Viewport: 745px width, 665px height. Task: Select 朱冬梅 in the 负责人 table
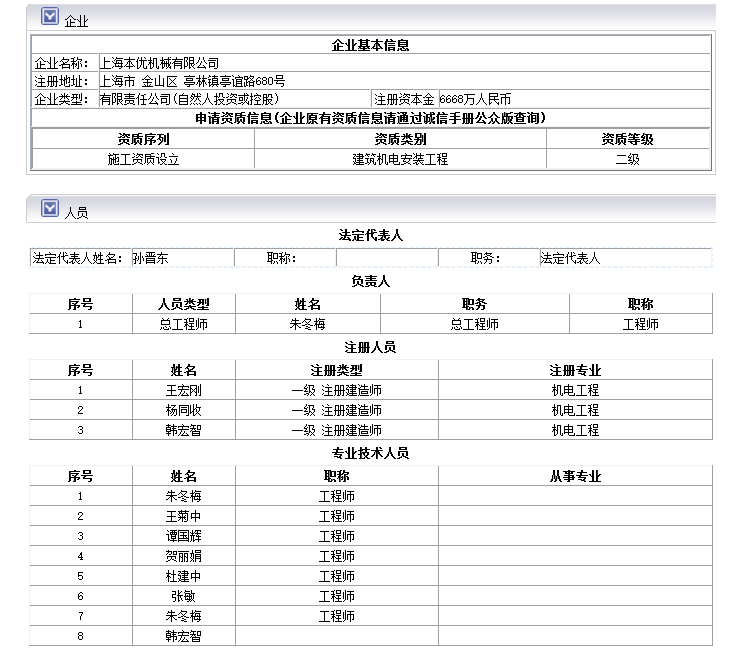click(x=307, y=324)
